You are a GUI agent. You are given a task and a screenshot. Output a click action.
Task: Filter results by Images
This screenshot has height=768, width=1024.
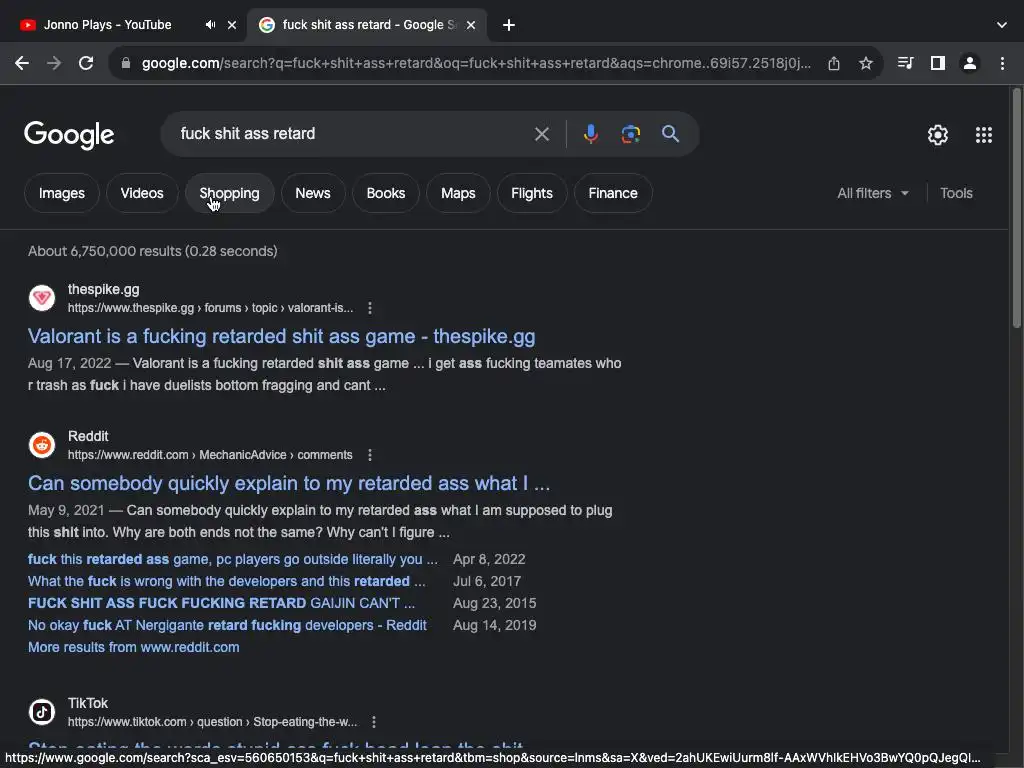[62, 193]
